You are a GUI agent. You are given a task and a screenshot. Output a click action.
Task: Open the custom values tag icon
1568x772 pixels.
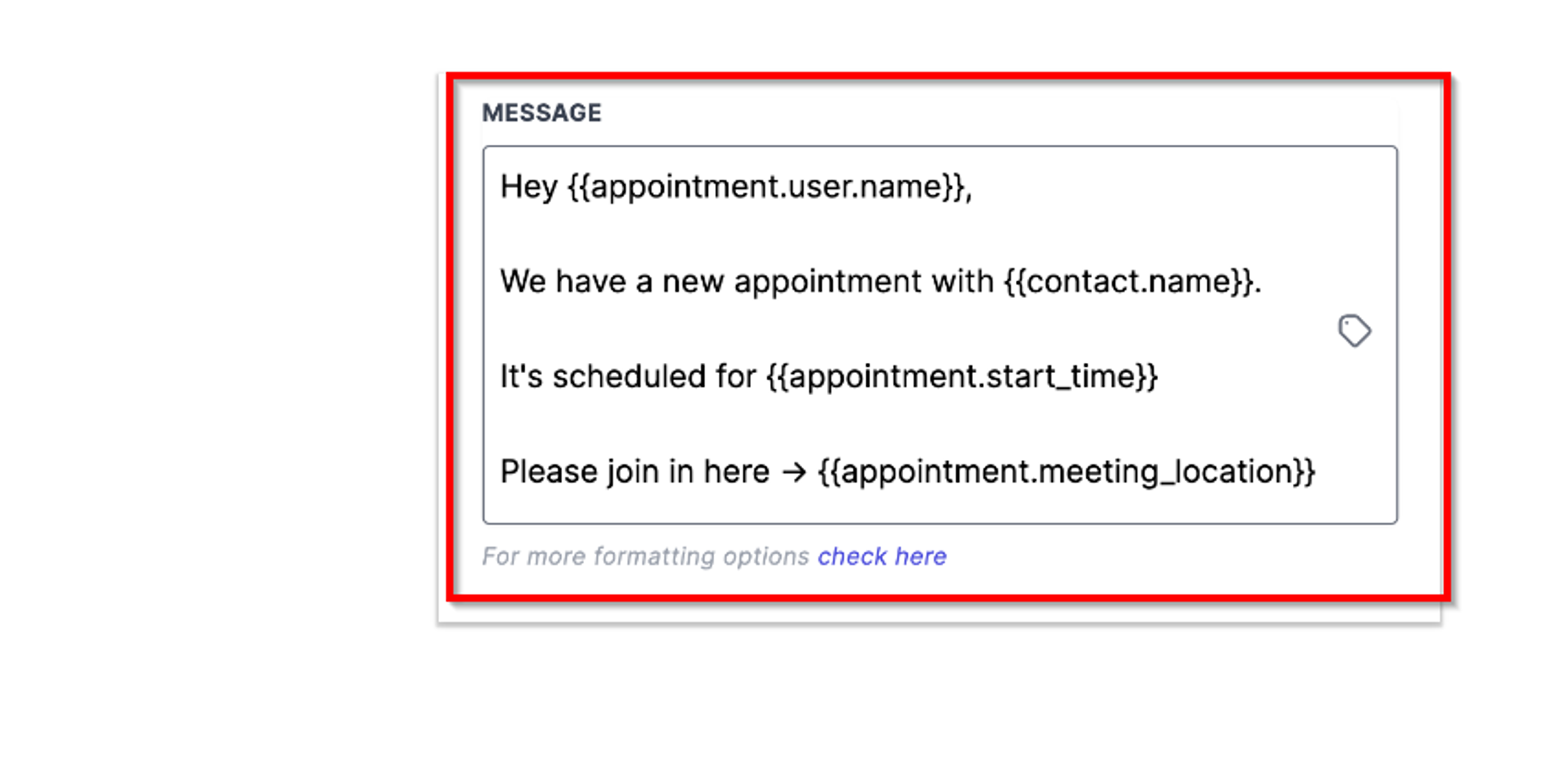tap(1354, 330)
